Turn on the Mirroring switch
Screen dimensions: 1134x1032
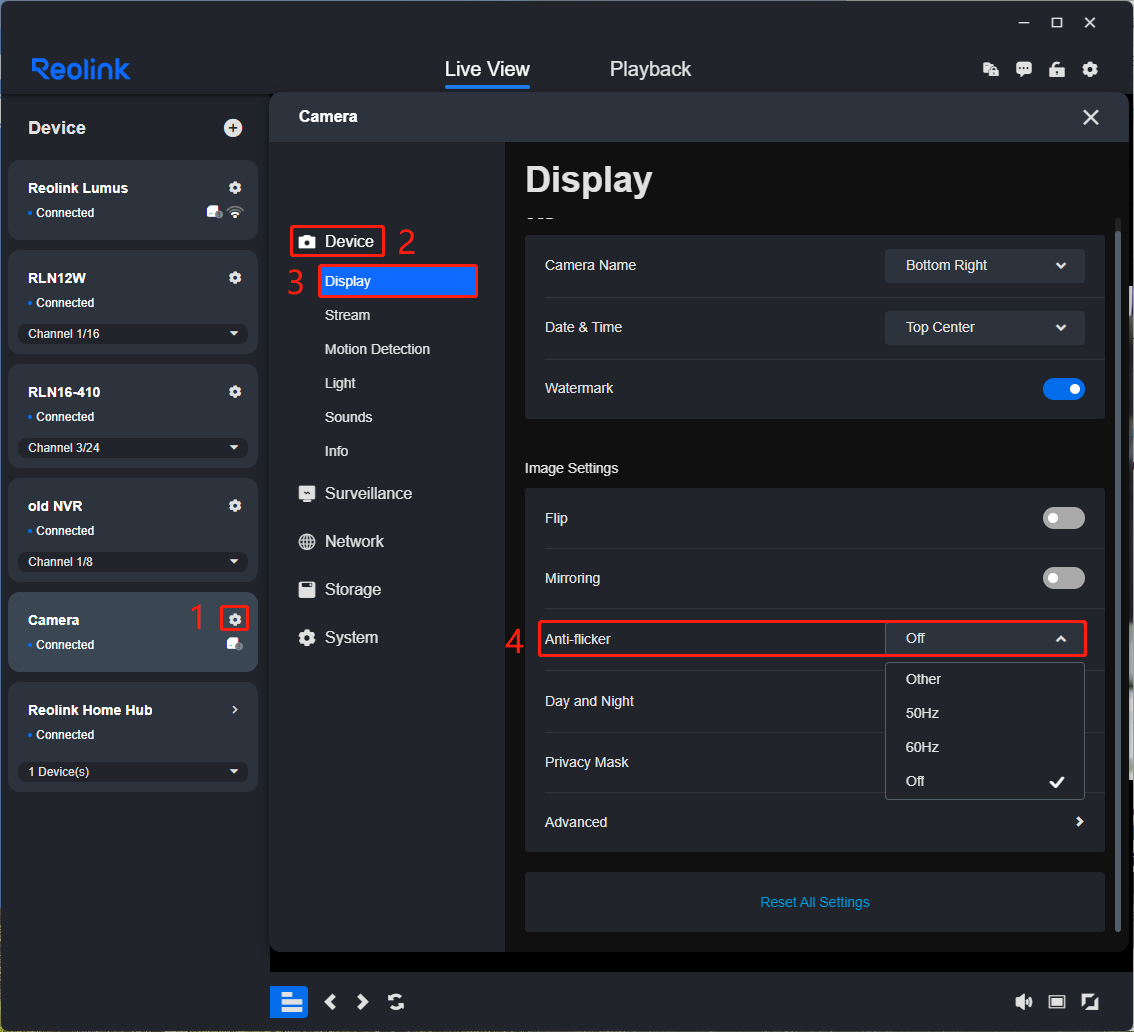(x=1063, y=578)
